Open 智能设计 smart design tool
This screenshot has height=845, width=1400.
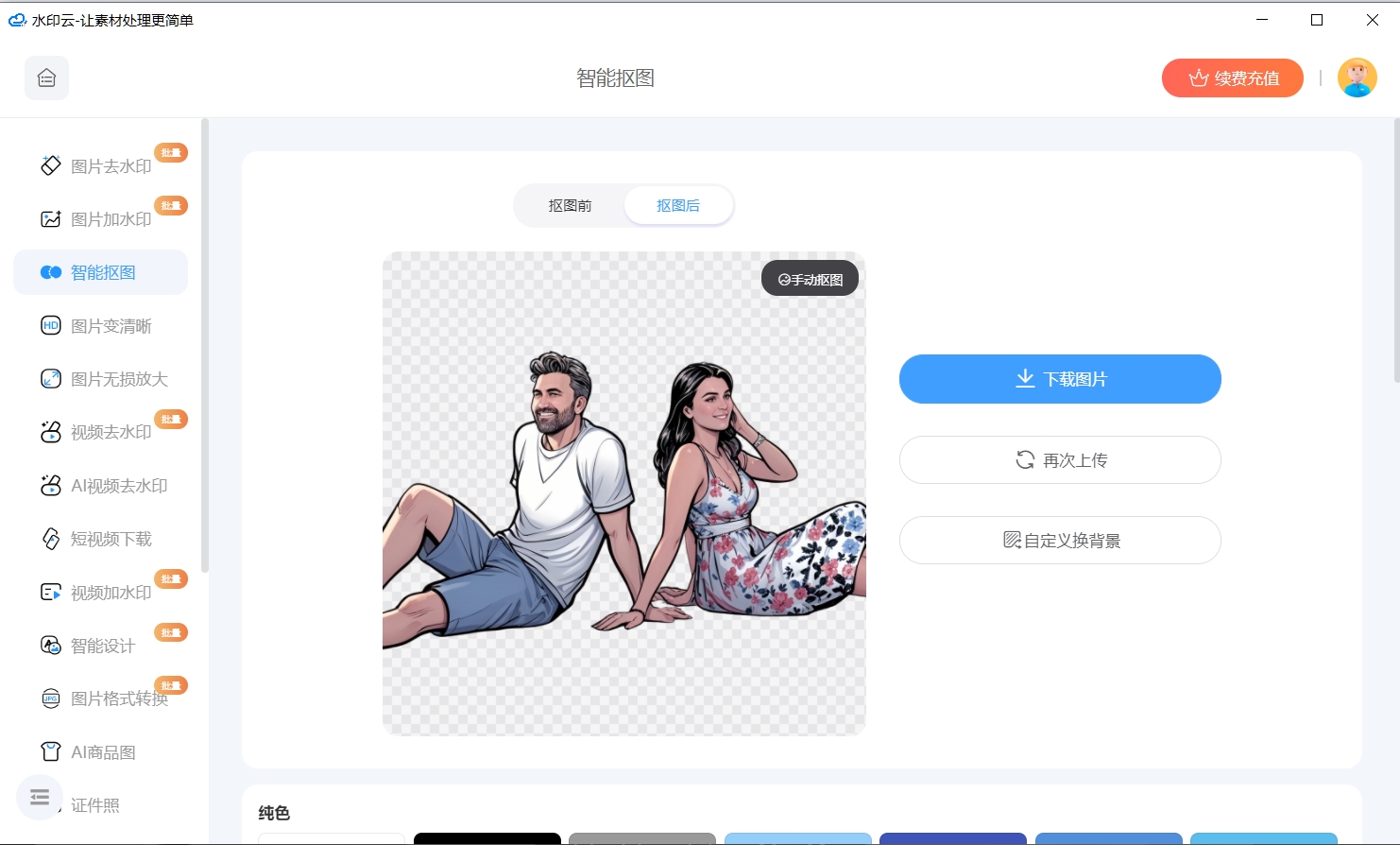(x=102, y=646)
